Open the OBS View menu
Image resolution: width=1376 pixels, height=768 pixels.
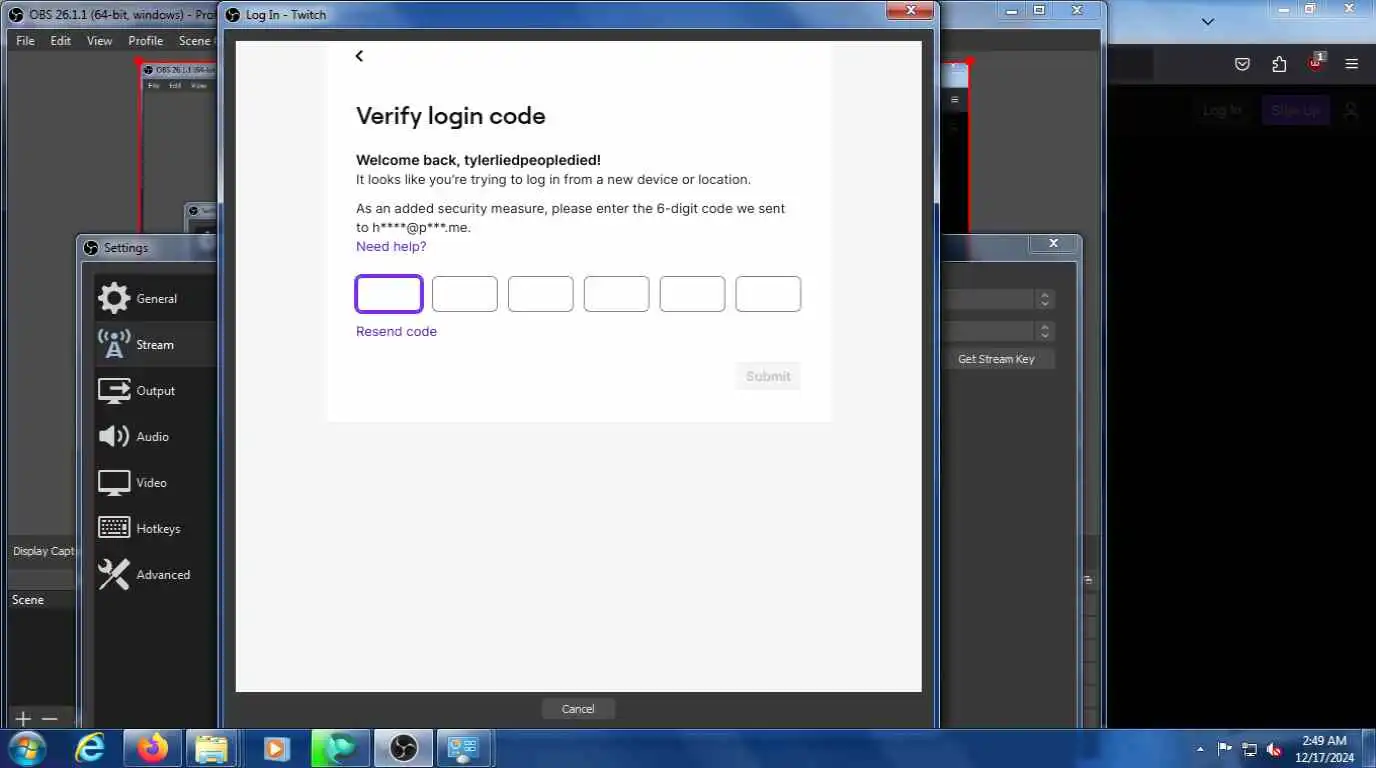click(100, 41)
